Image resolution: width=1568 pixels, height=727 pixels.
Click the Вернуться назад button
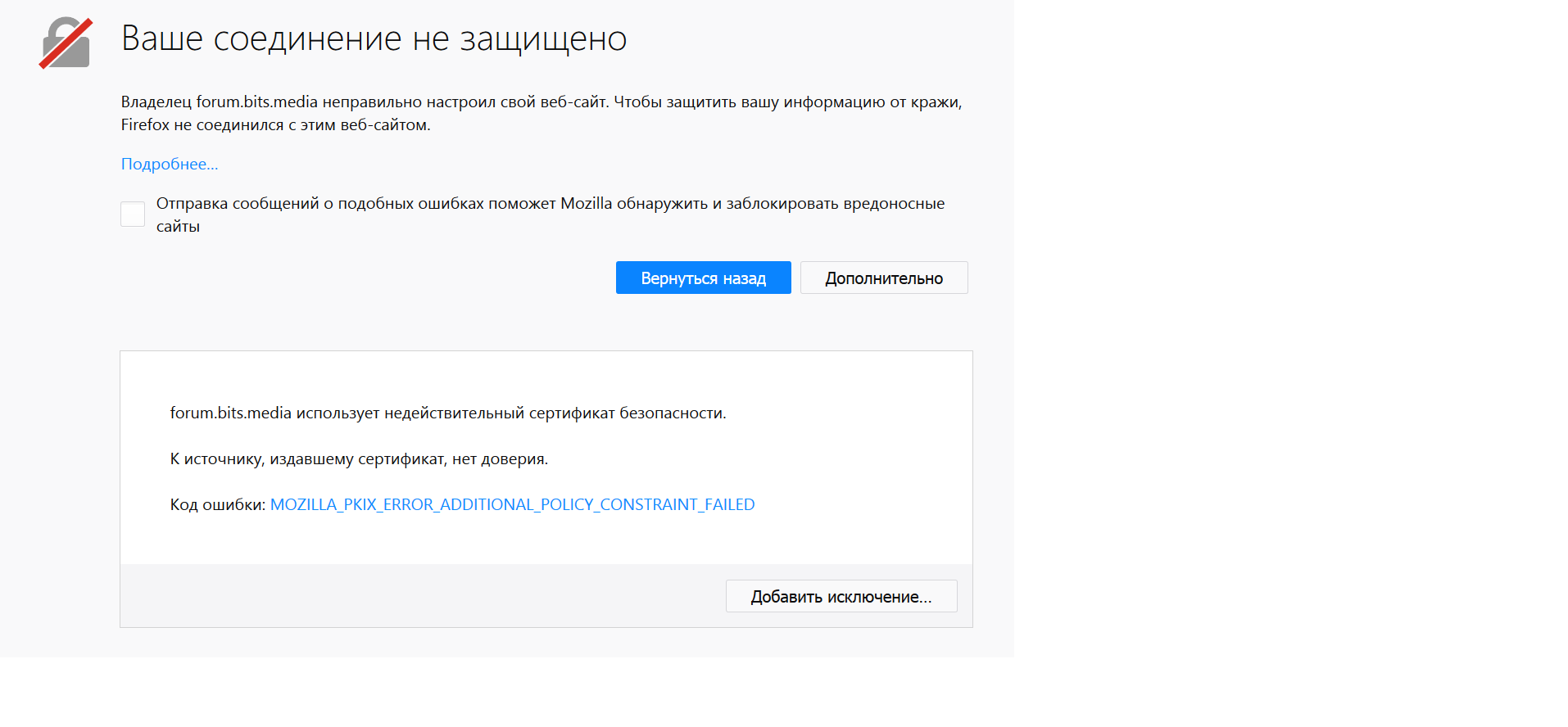703,278
